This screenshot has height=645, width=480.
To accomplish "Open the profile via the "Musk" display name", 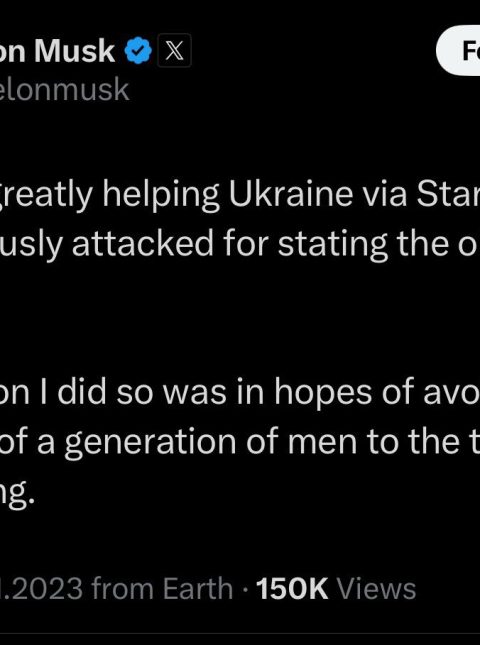I will click(74, 51).
